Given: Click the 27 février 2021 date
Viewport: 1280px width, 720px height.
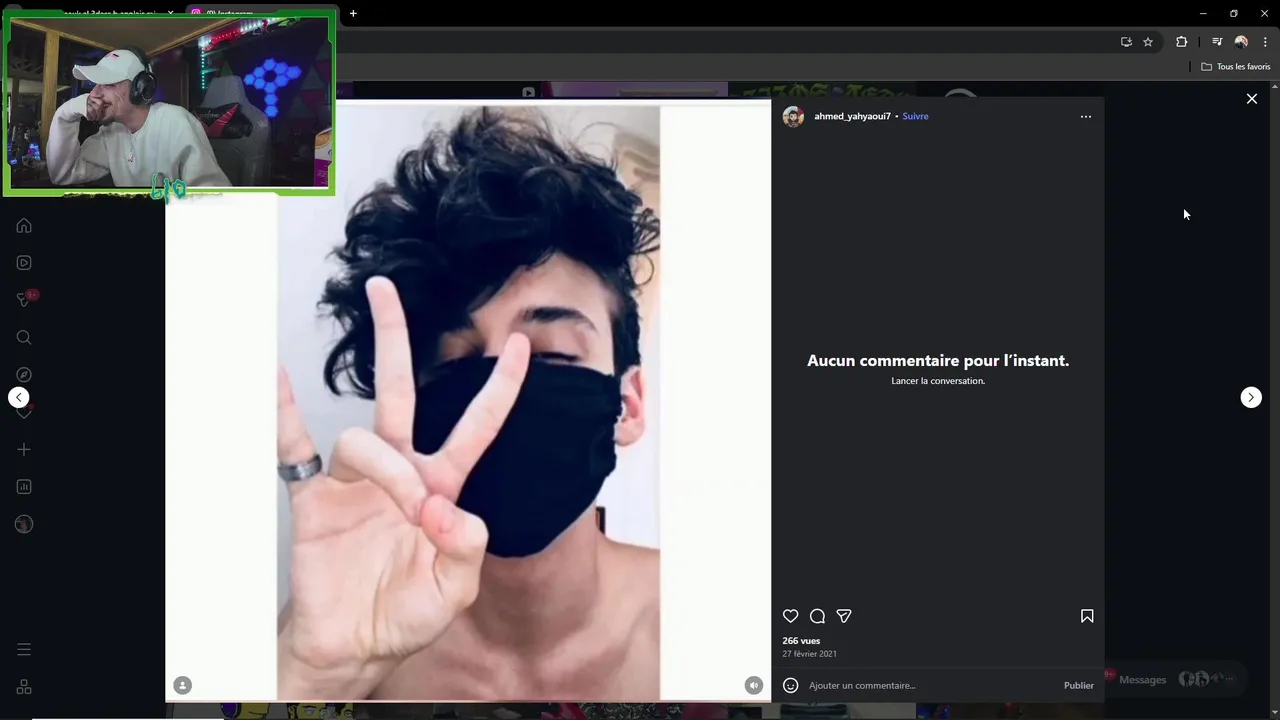Looking at the screenshot, I should 809,654.
